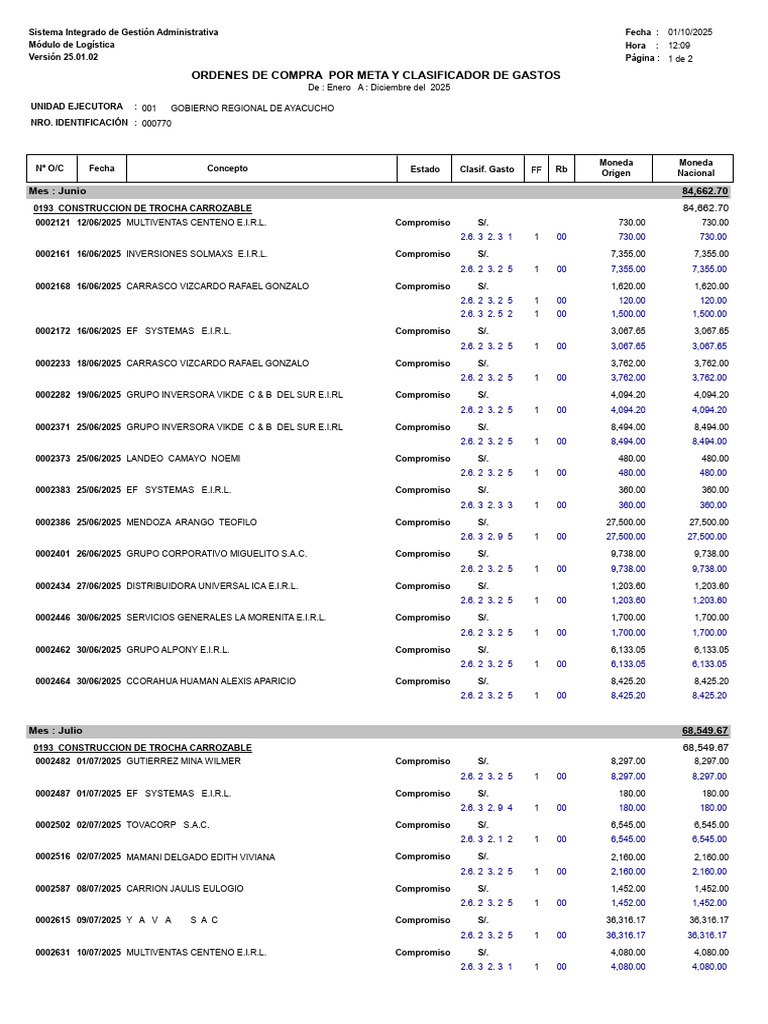
Task: Click classifier code 2.6. 3 2. 9 5
Action: pos(487,537)
